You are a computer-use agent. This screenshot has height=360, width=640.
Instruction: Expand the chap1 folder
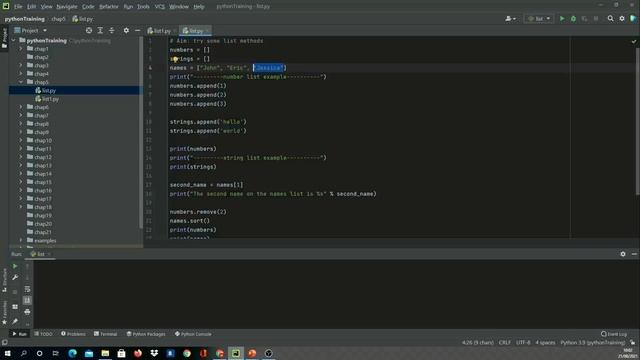pyautogui.click(x=21, y=49)
